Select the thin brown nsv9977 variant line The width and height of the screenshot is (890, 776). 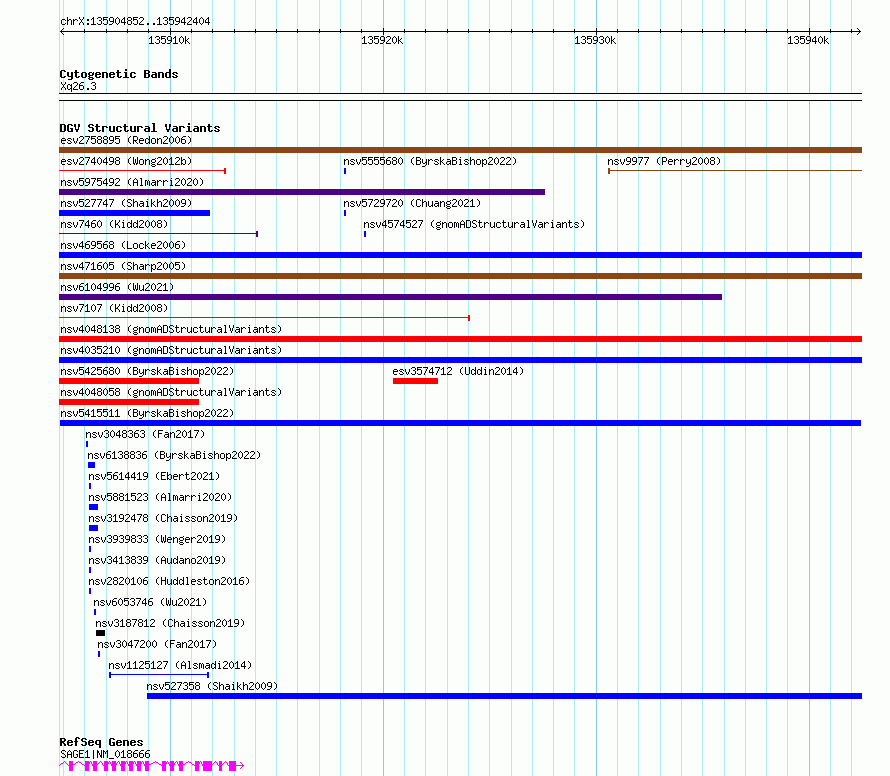[735, 171]
